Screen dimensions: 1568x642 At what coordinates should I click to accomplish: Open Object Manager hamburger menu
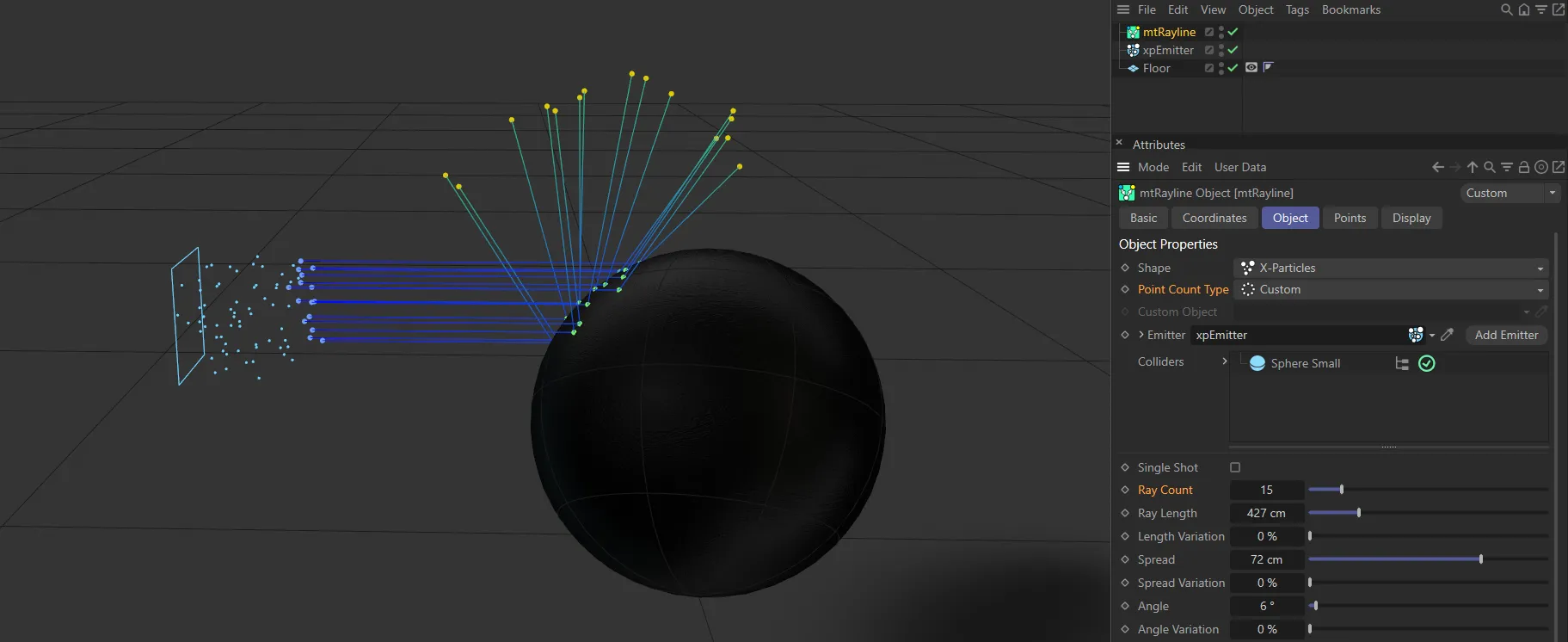(x=1123, y=9)
